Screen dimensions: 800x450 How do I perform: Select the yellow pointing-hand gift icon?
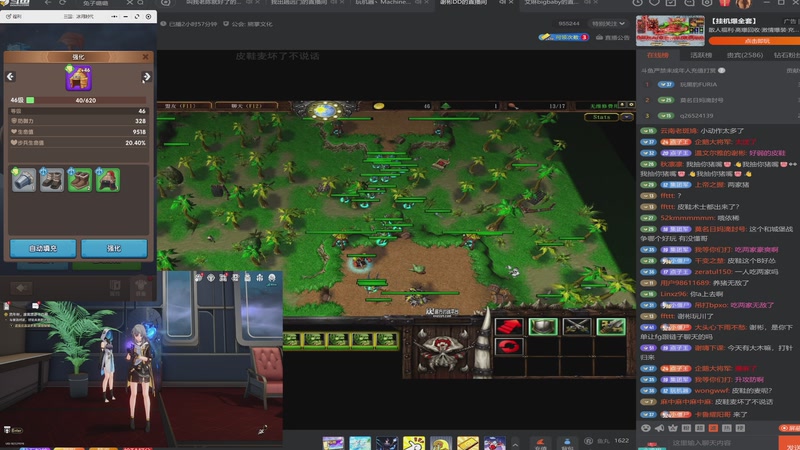(x=414, y=443)
